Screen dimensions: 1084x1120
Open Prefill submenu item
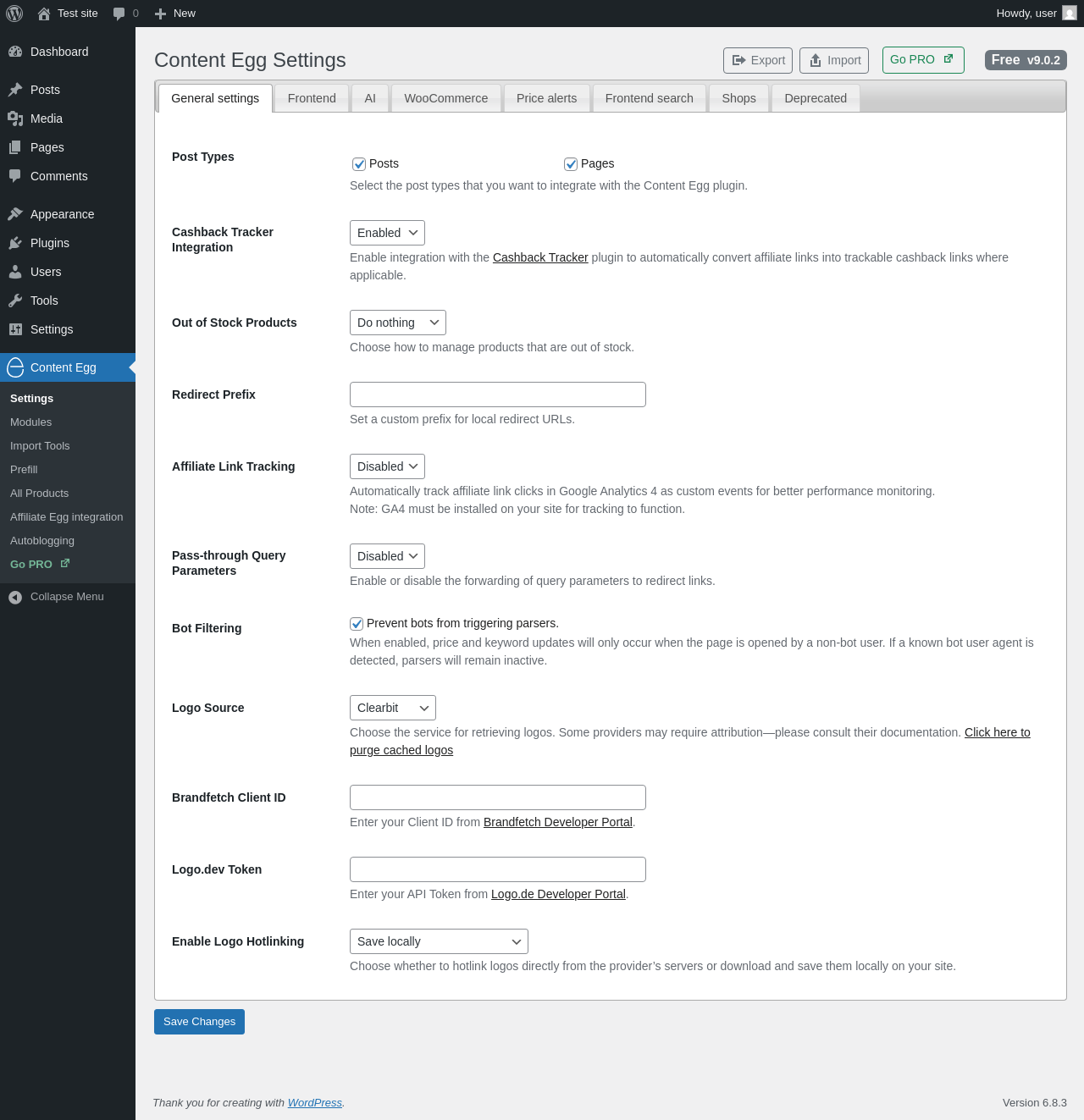click(x=24, y=470)
